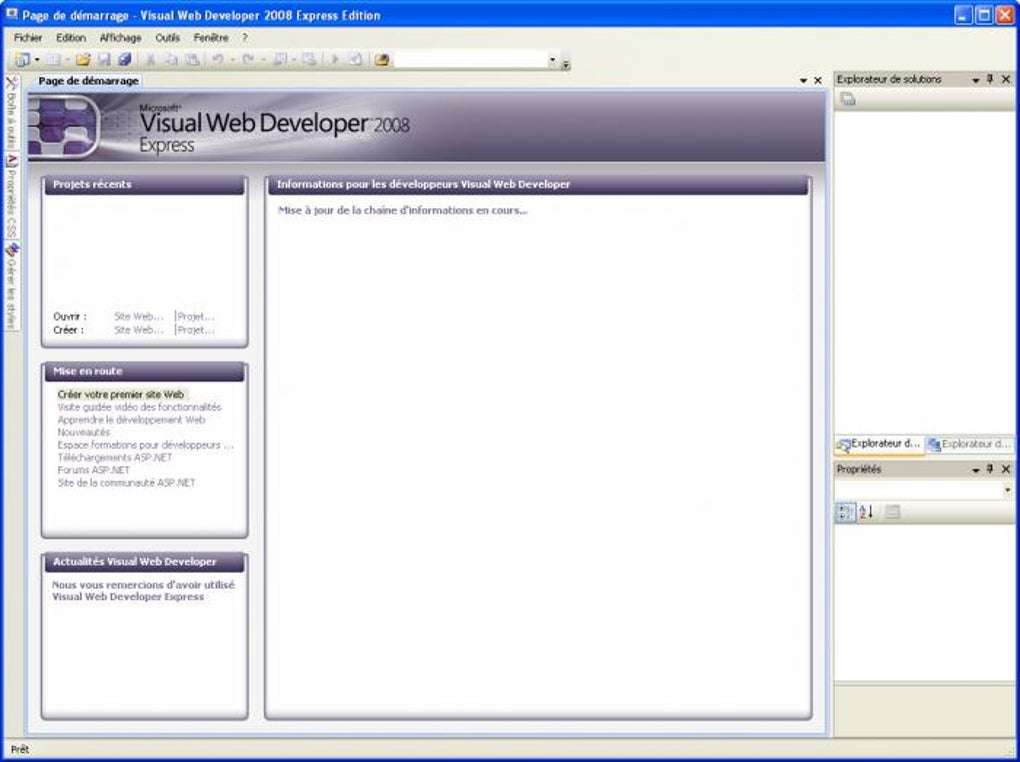Open Visite guidée vidéo des fonctionnalités link
The width and height of the screenshot is (1020, 762).
coord(139,407)
